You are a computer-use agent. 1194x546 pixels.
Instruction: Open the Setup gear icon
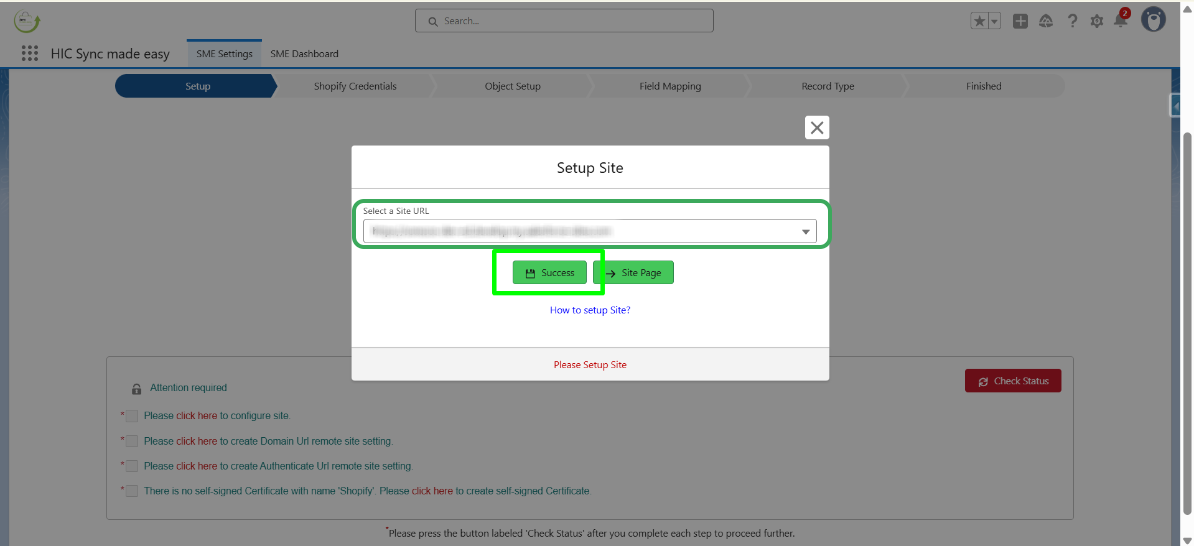pos(1097,21)
